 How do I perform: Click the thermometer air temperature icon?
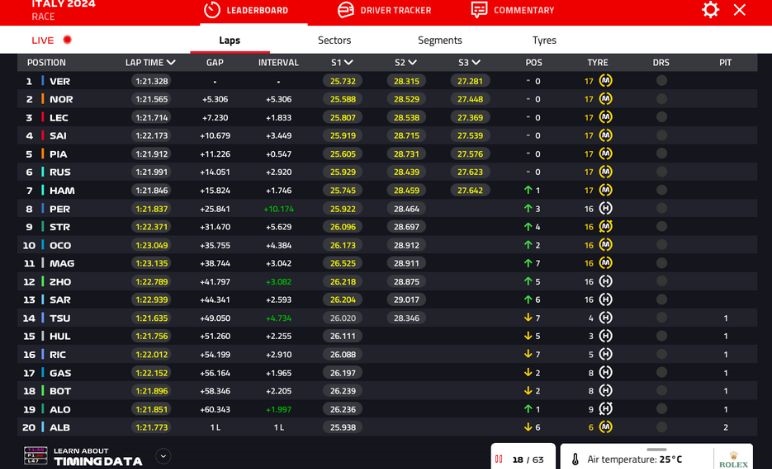[x=575, y=459]
